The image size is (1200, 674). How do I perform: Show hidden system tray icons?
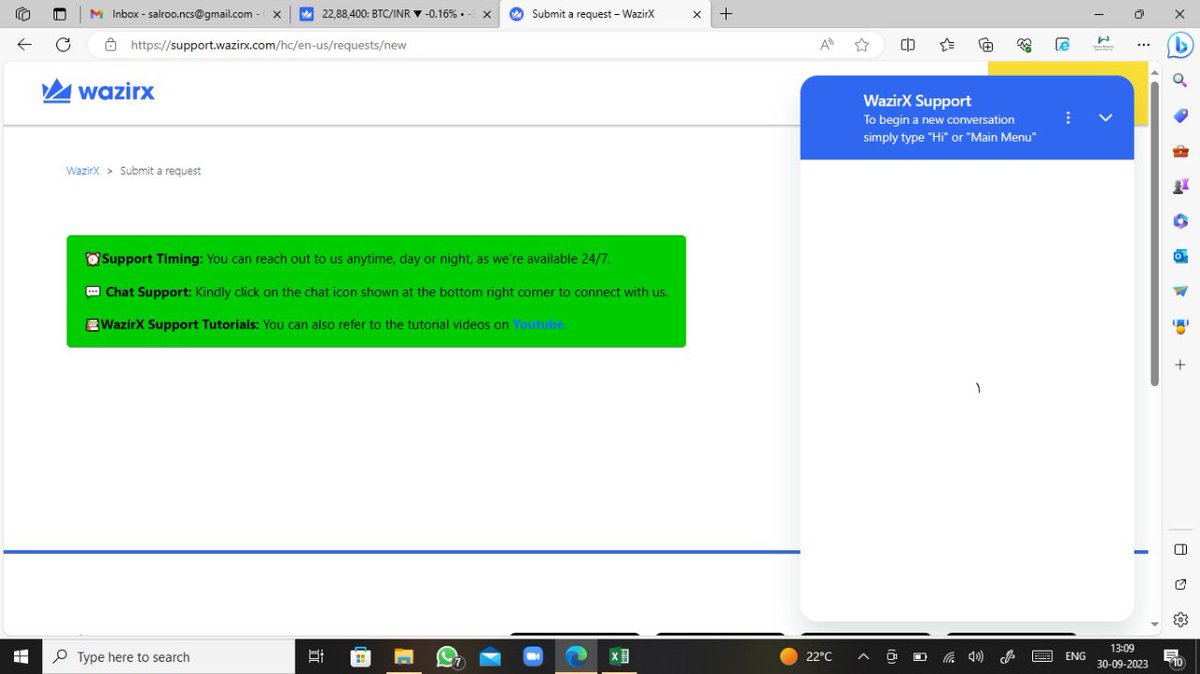pos(863,656)
